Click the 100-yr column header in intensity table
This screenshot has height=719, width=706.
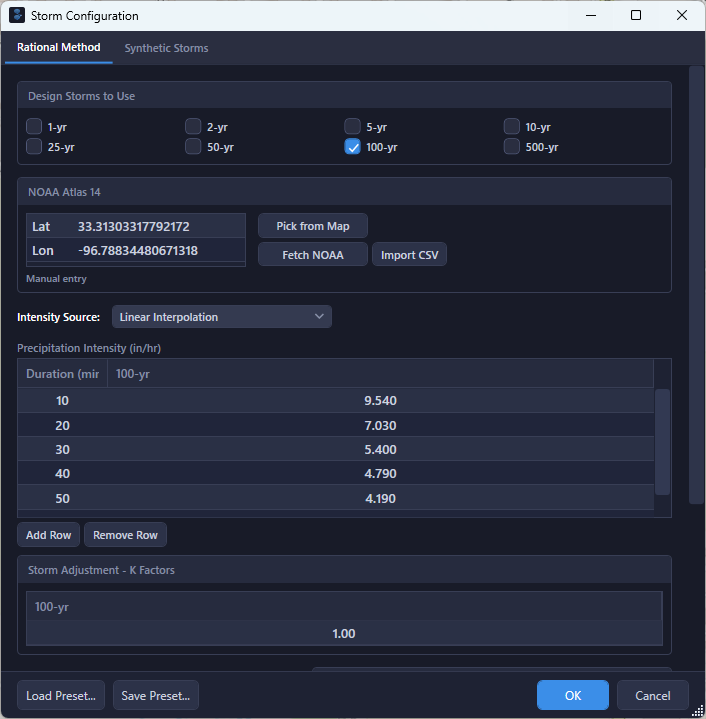point(381,374)
